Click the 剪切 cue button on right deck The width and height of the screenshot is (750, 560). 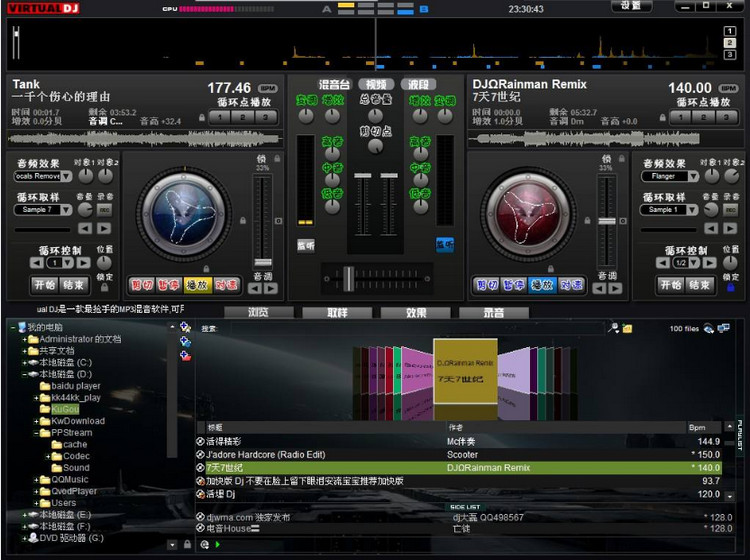(486, 285)
